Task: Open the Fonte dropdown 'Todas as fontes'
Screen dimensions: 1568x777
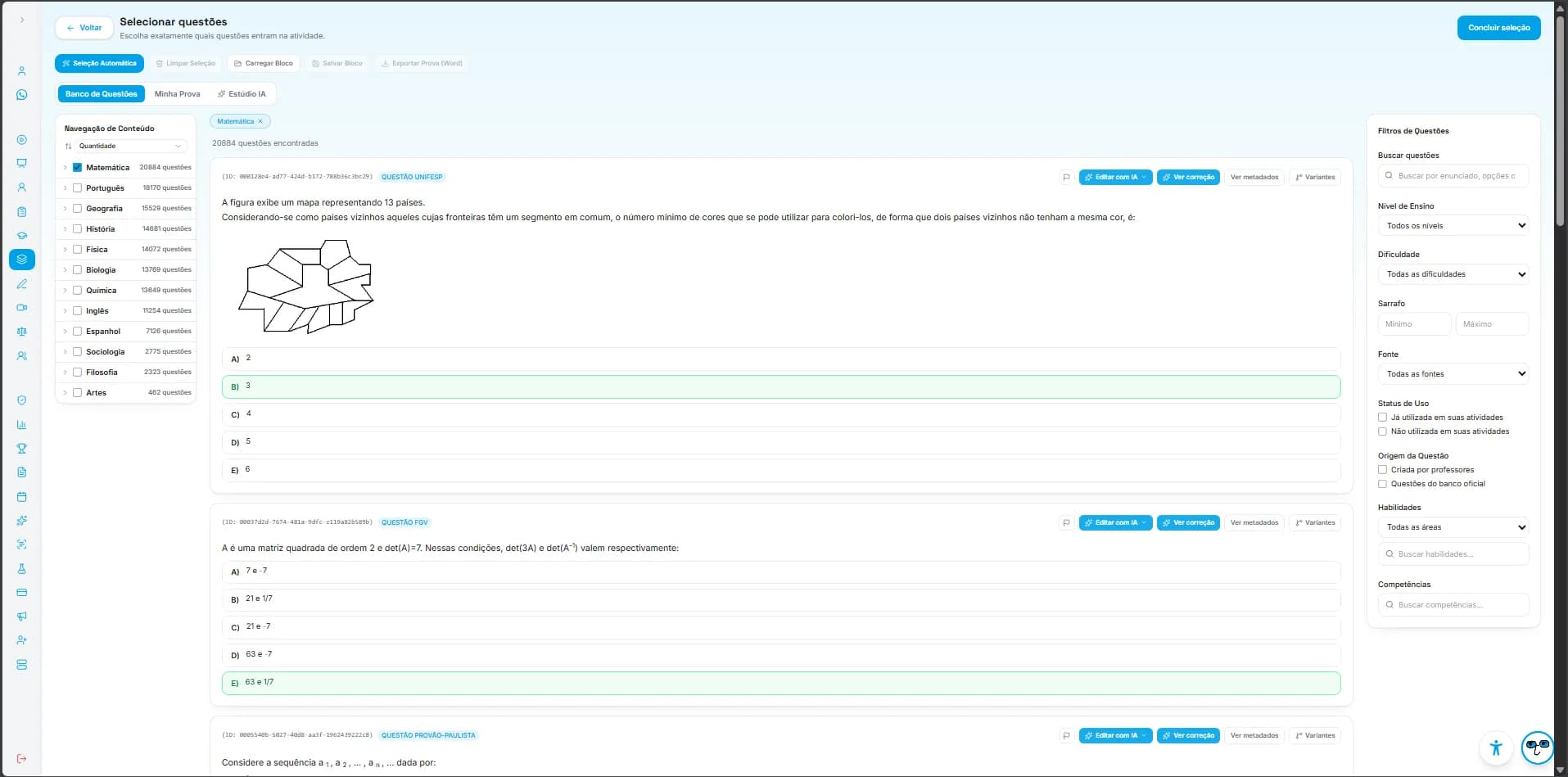Action: pyautogui.click(x=1453, y=373)
